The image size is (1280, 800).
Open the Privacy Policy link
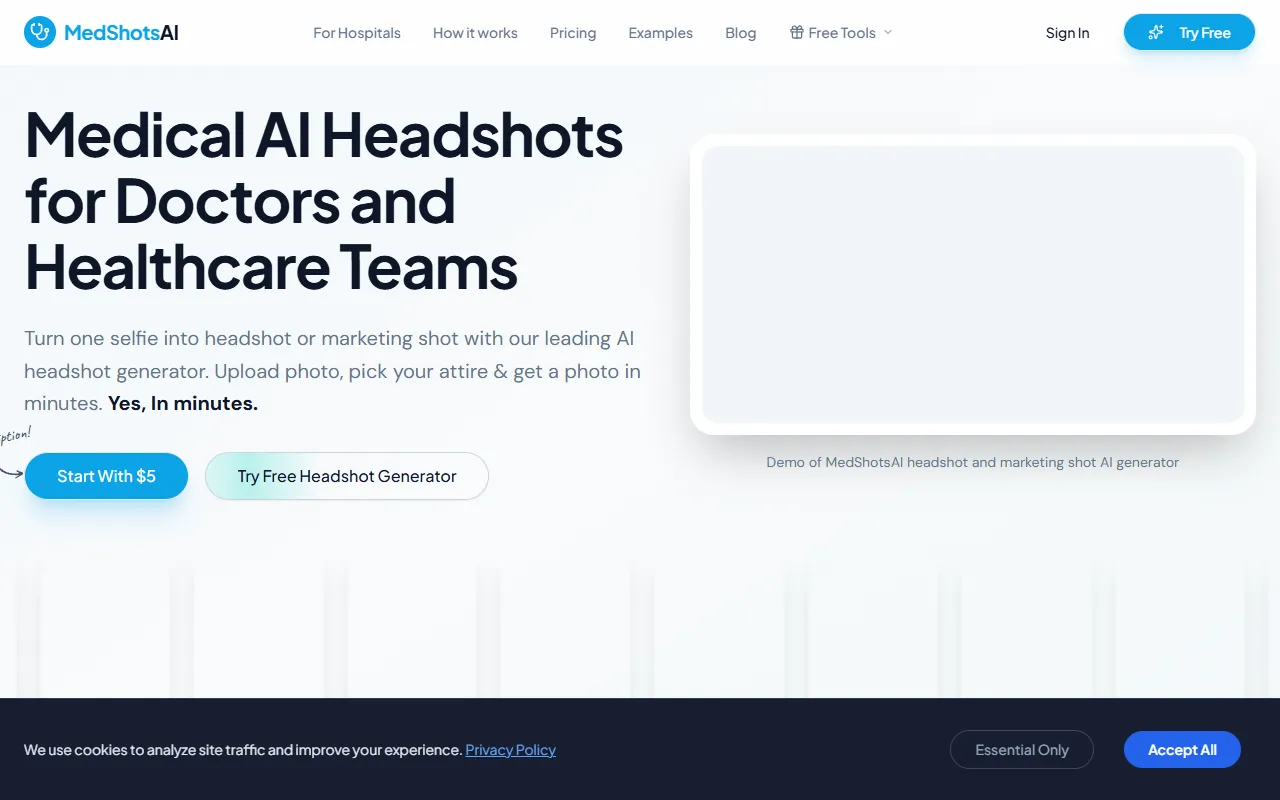point(510,750)
